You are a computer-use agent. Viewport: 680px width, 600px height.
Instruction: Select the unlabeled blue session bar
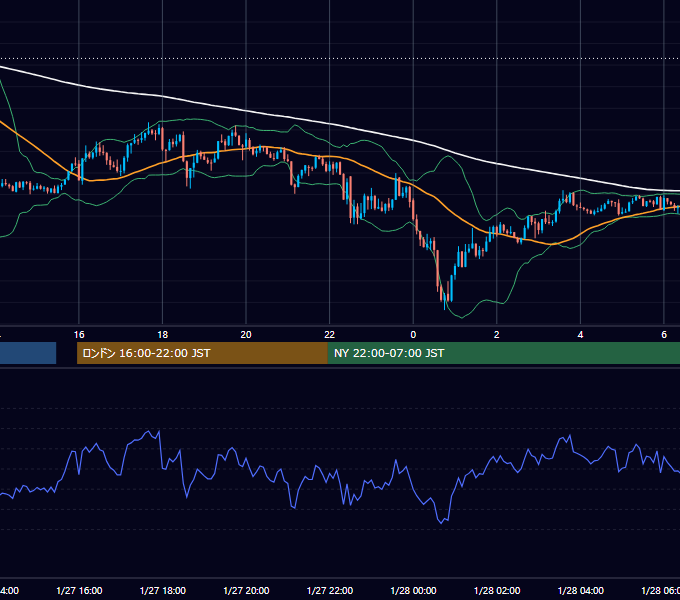(28, 353)
